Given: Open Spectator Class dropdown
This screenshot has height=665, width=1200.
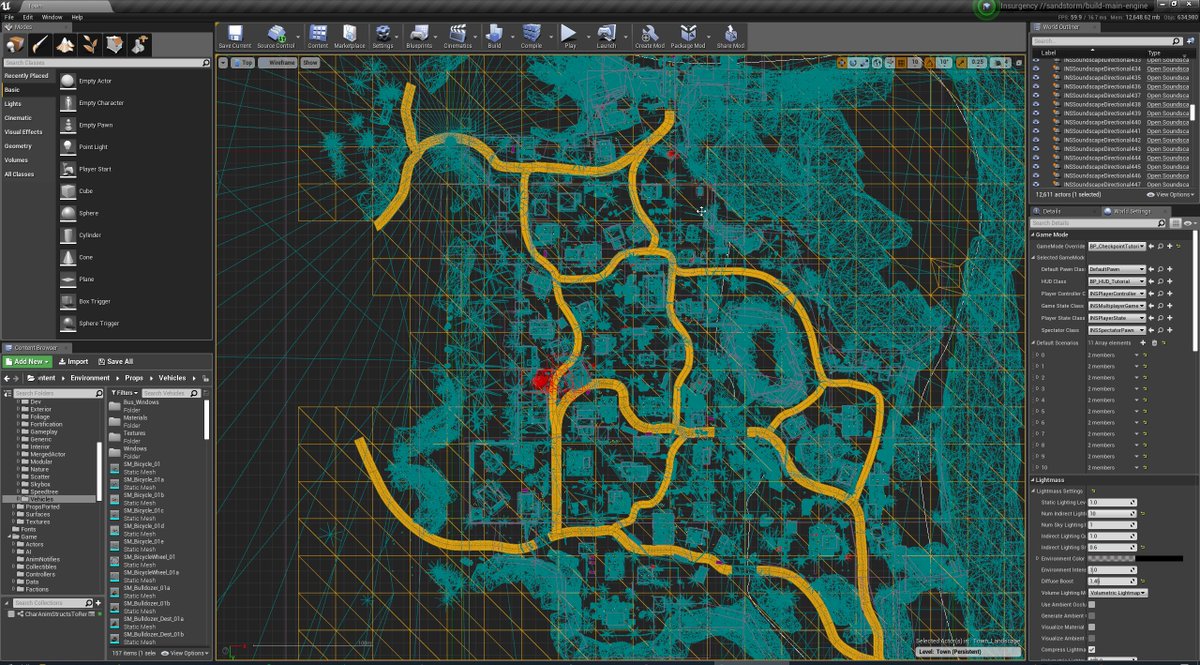Looking at the screenshot, I should tap(1116, 330).
